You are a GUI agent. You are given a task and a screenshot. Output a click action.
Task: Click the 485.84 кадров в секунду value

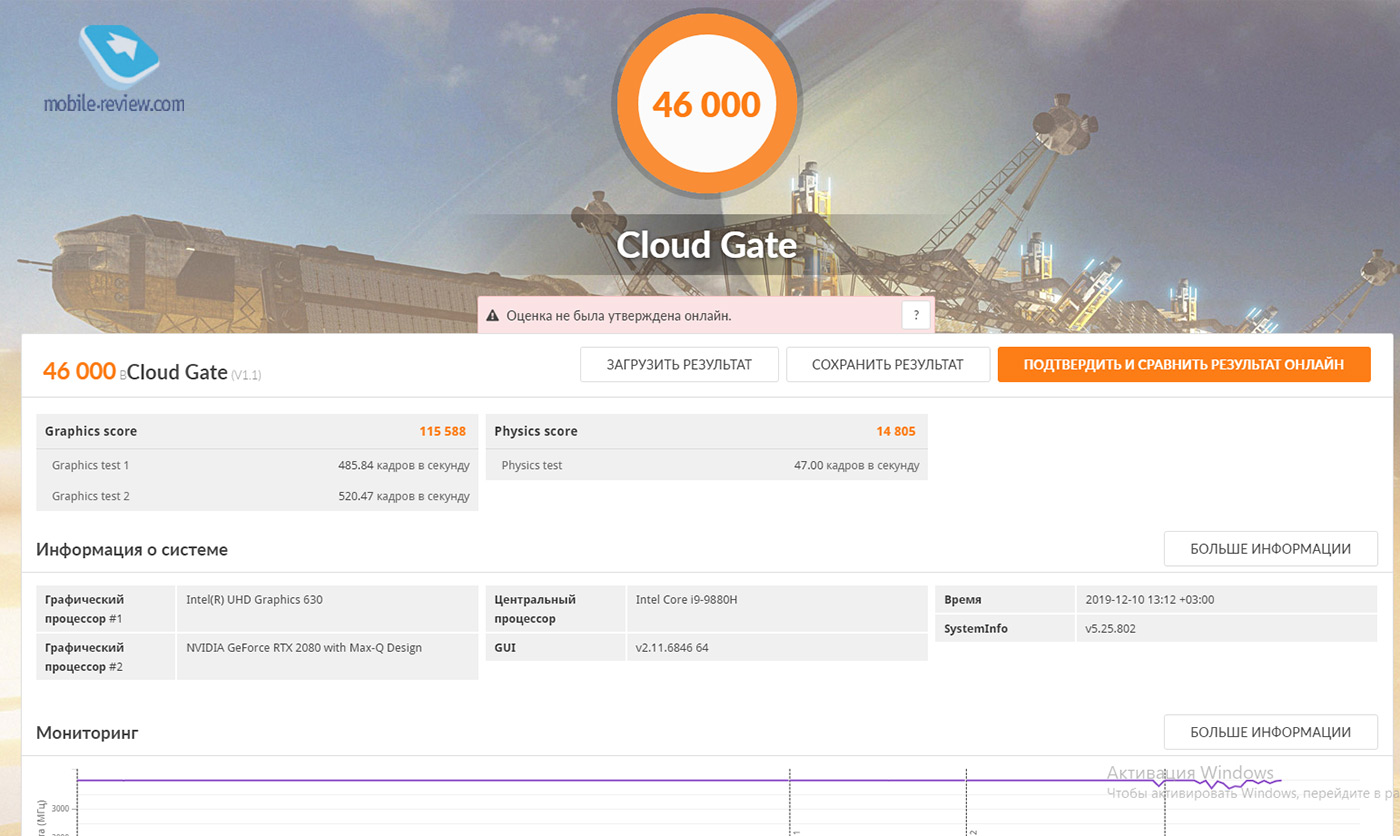[x=403, y=465]
